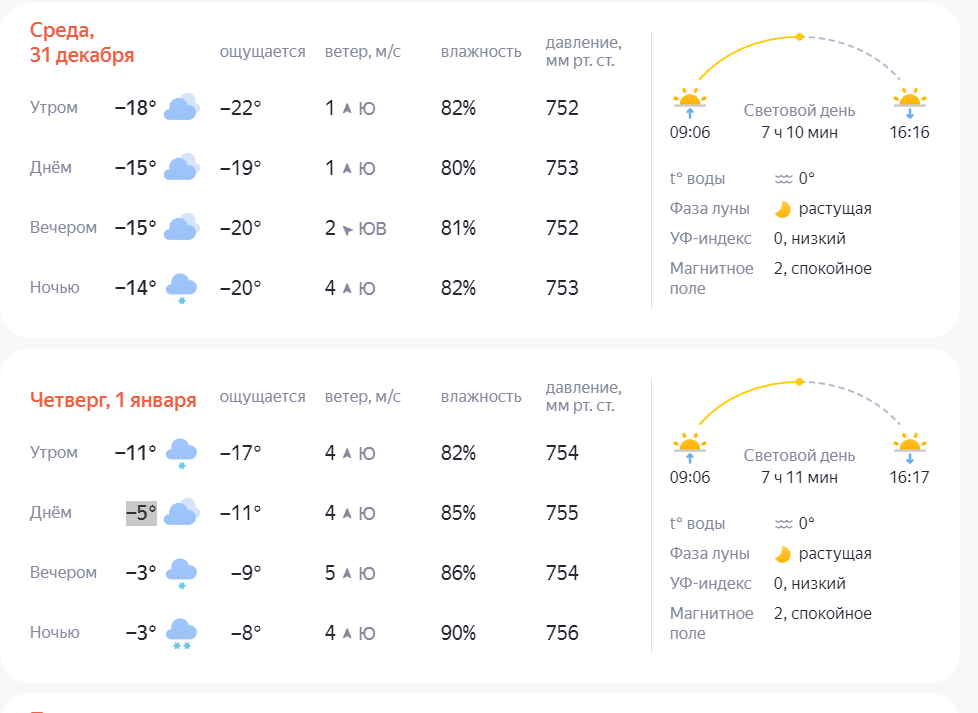Click the growing moon phase icon for Wednesday
Viewport: 978px width, 713px height.
coord(783,209)
